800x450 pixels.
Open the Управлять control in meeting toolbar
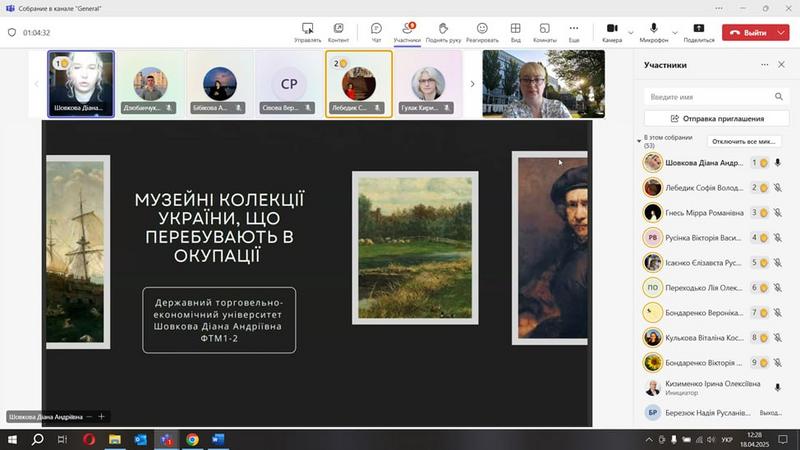(308, 33)
